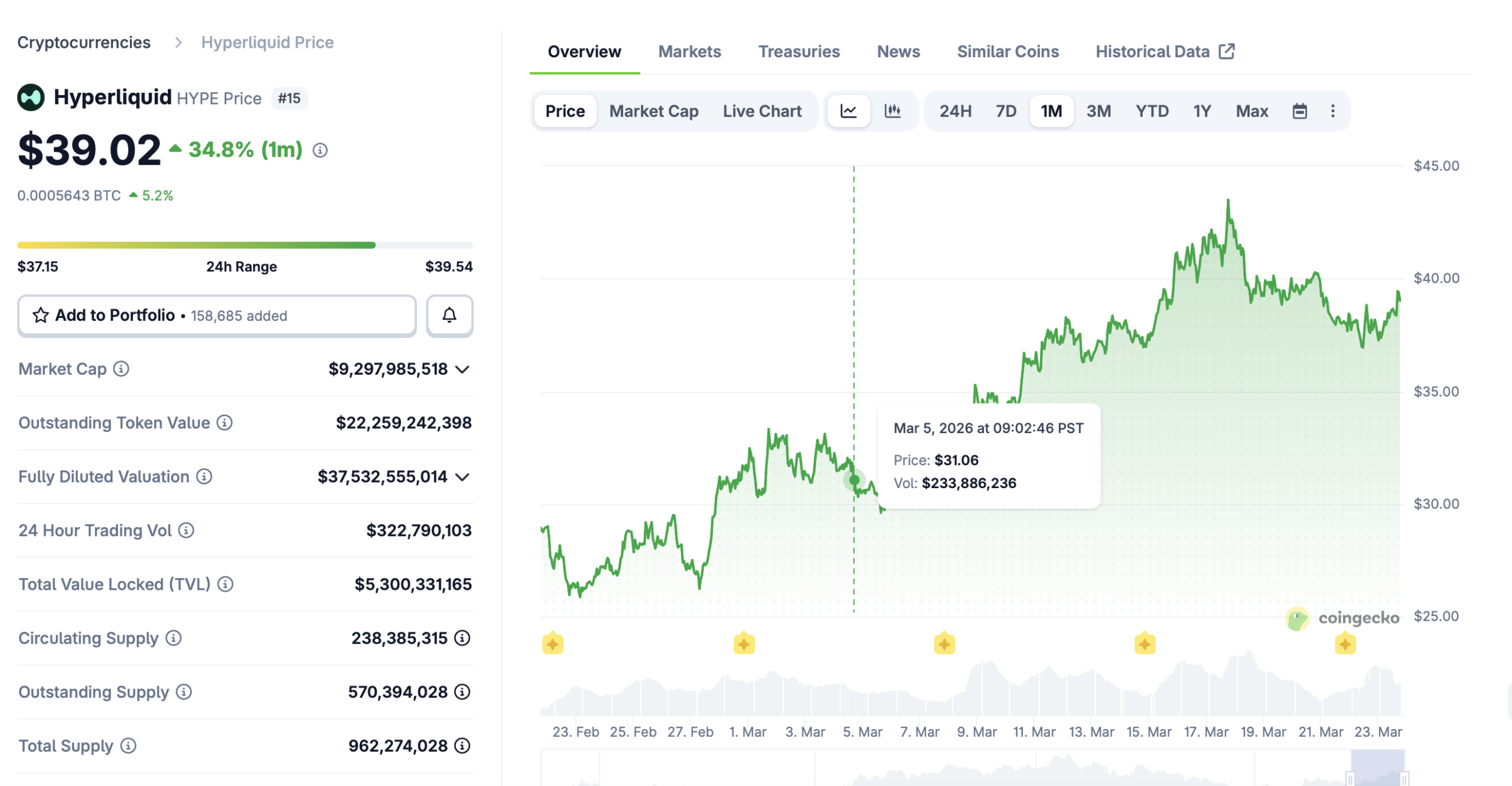Expand the Market Cap value chevron

coord(462,369)
